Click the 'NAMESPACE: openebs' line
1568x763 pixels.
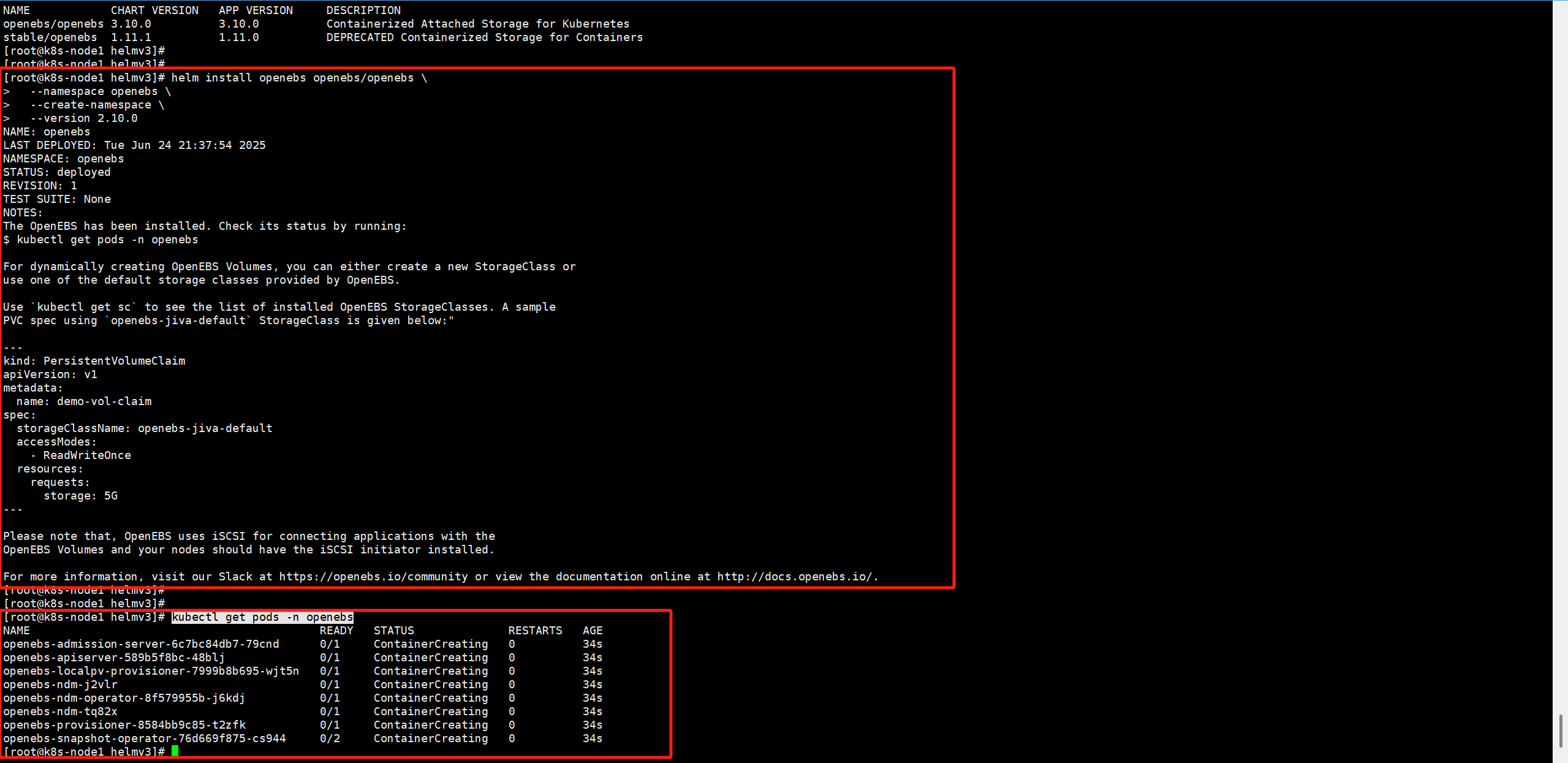[x=64, y=159]
